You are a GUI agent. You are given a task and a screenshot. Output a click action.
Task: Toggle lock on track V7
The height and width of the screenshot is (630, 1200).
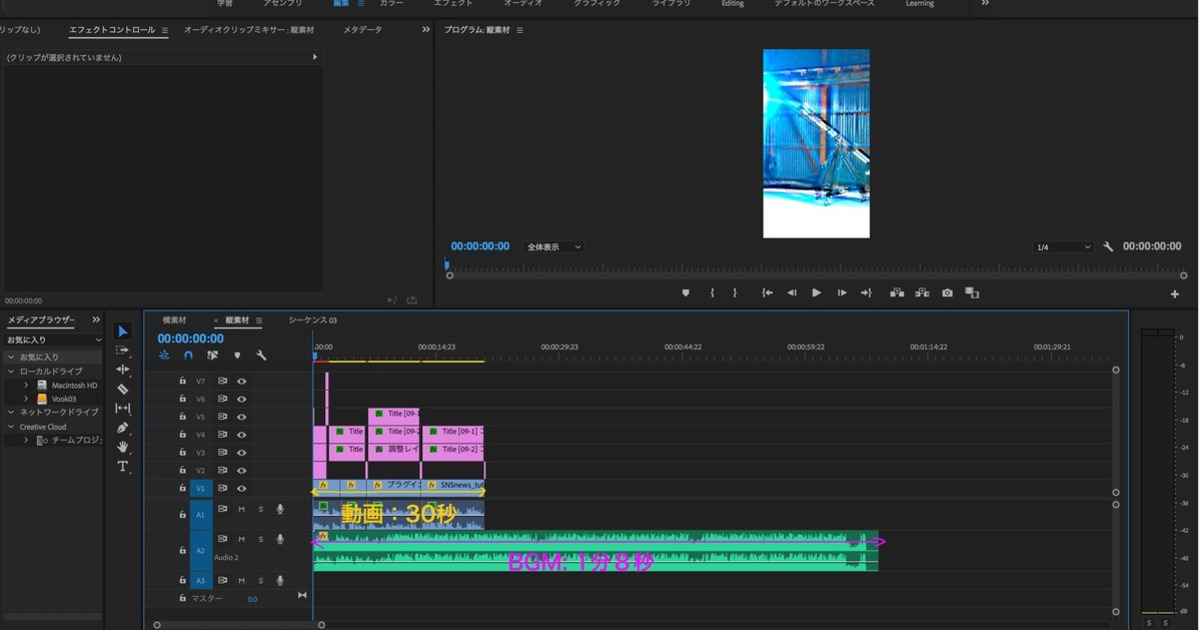tap(182, 381)
